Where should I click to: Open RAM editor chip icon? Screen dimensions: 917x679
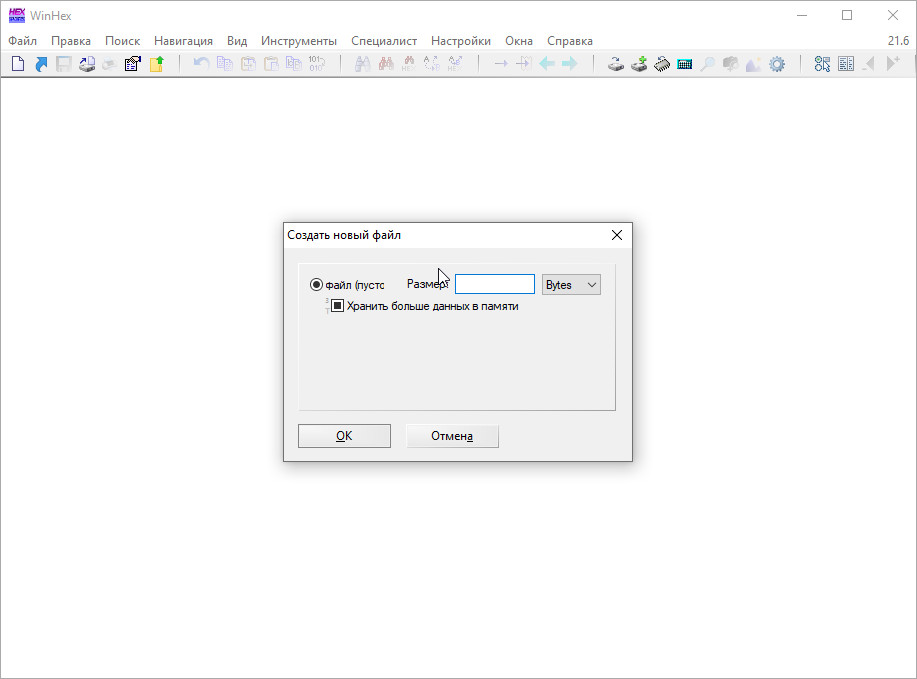tap(662, 64)
